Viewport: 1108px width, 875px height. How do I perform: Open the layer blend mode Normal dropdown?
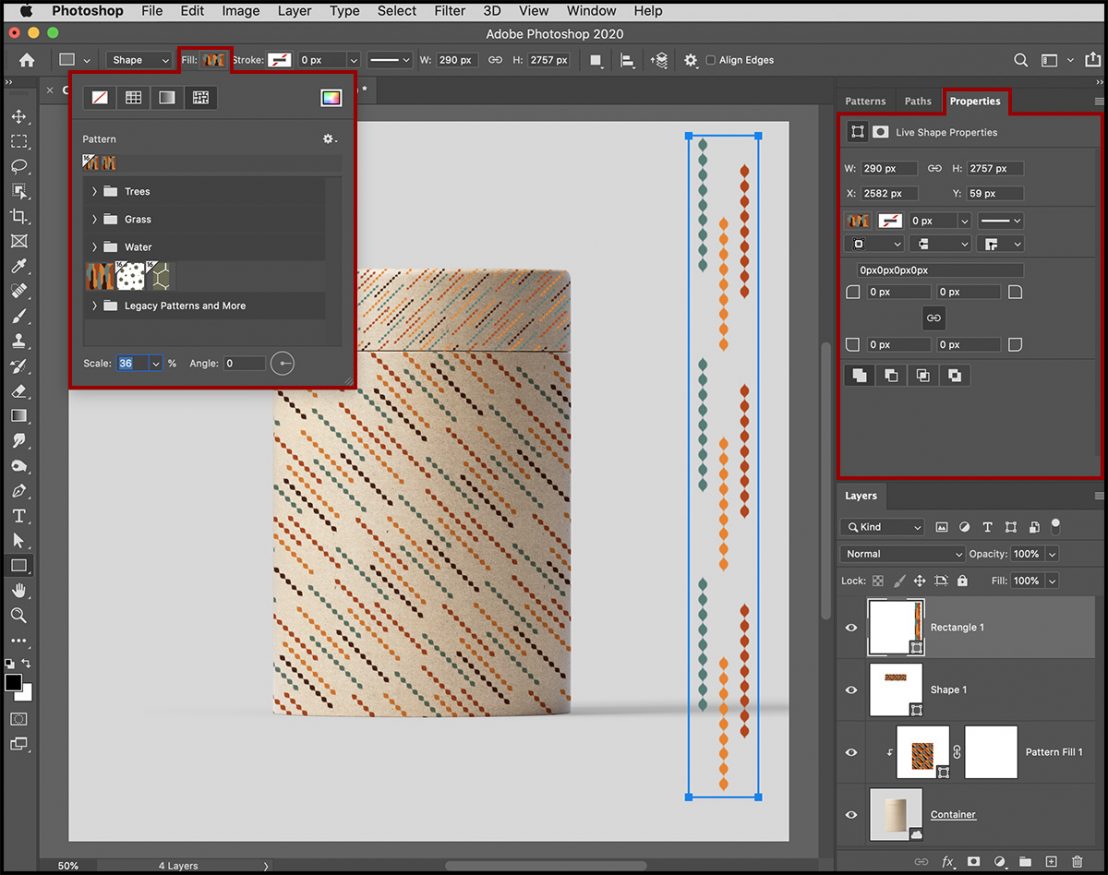point(902,554)
